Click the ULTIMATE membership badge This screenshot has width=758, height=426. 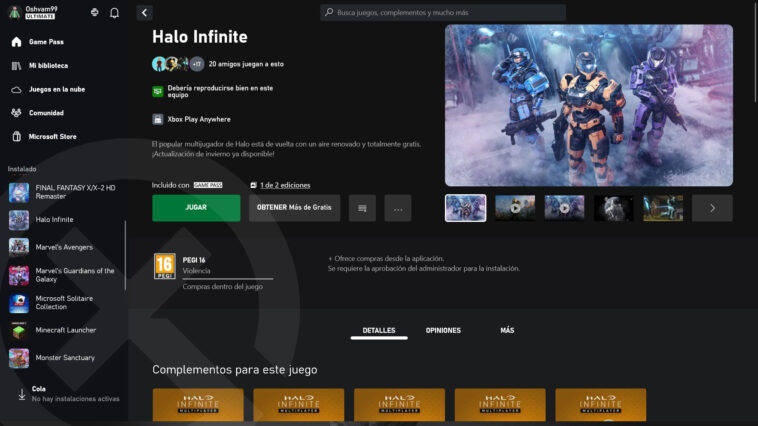tap(40, 16)
